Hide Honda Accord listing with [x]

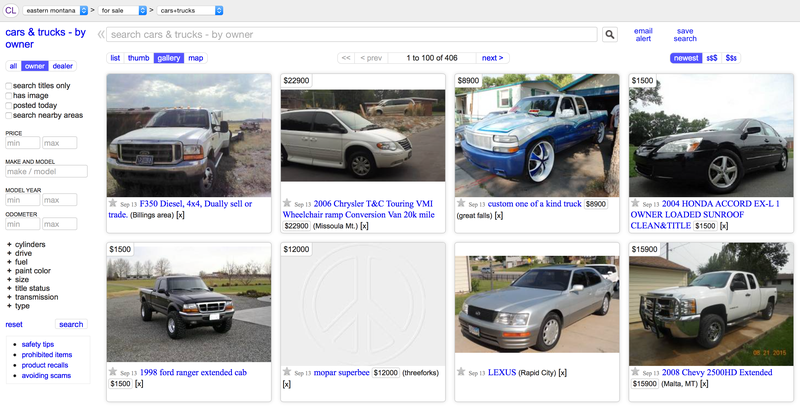coord(724,226)
